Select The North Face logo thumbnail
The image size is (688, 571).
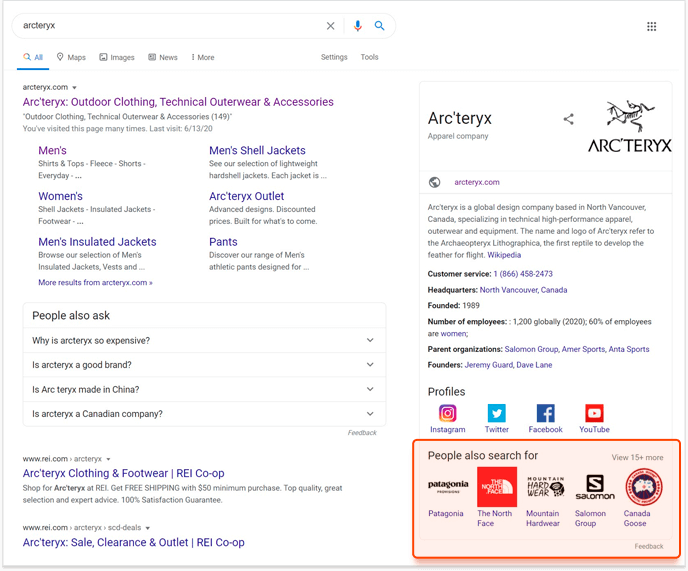(497, 487)
